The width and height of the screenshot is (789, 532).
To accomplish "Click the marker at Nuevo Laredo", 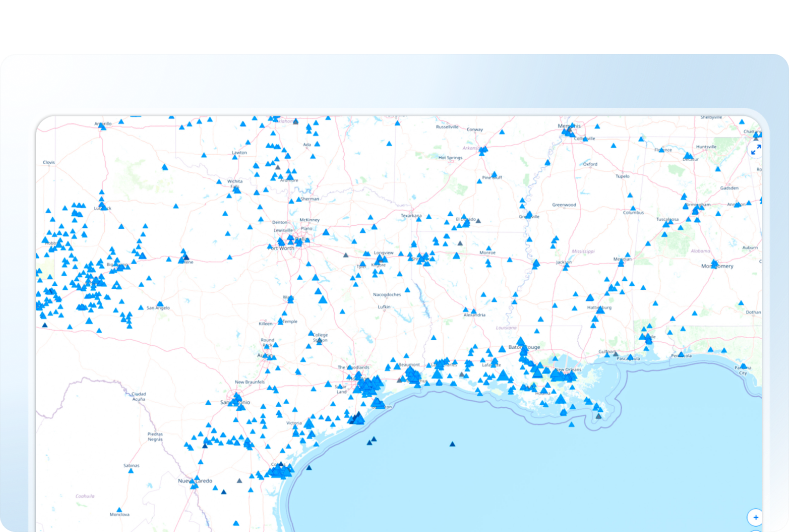I will 194,485.
